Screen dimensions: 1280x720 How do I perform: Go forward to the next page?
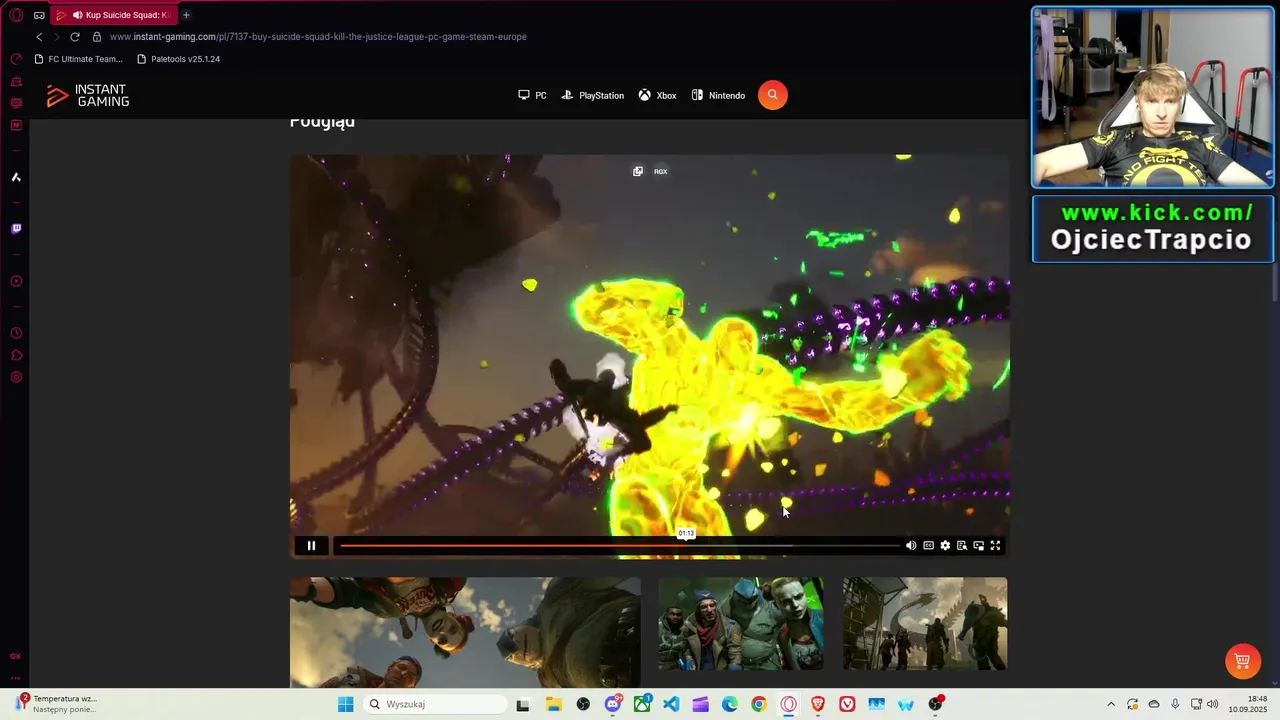pyautogui.click(x=56, y=37)
